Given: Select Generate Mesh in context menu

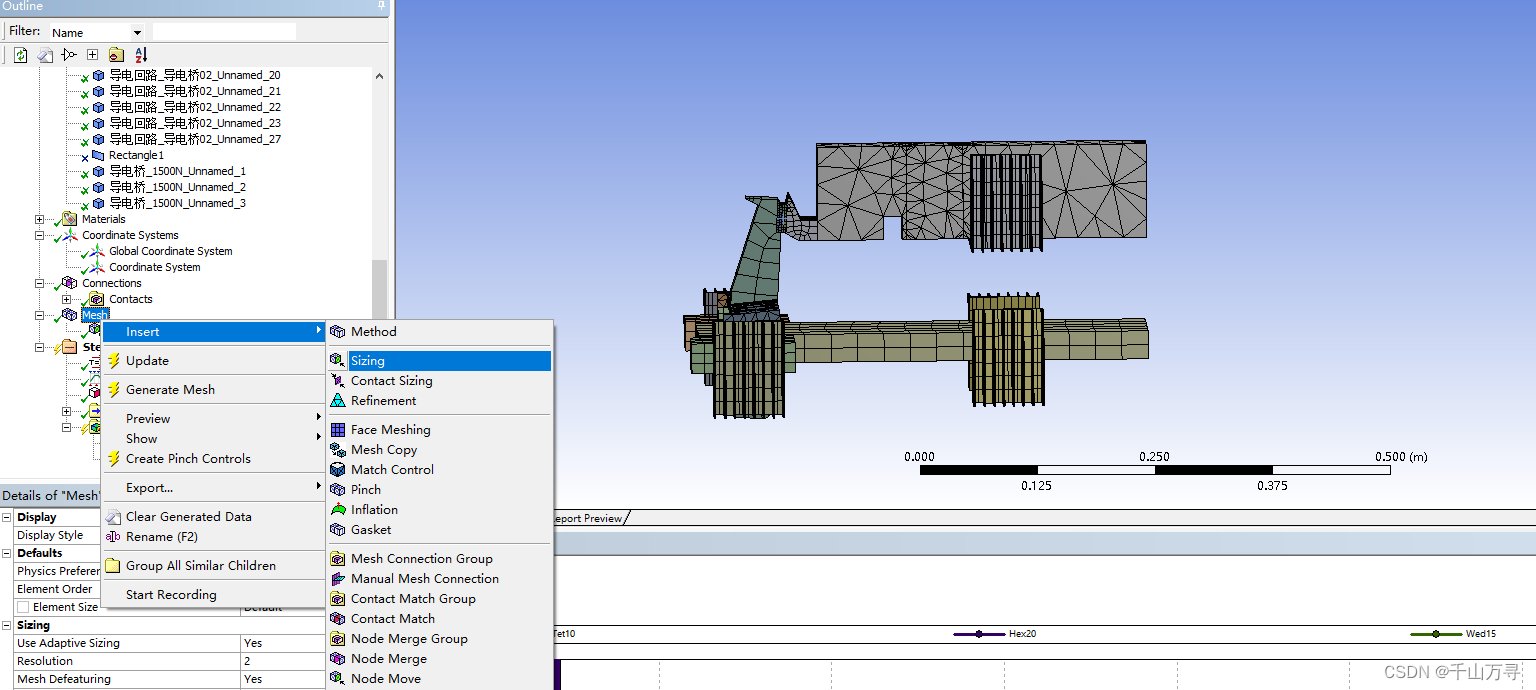Looking at the screenshot, I should 215,390.
